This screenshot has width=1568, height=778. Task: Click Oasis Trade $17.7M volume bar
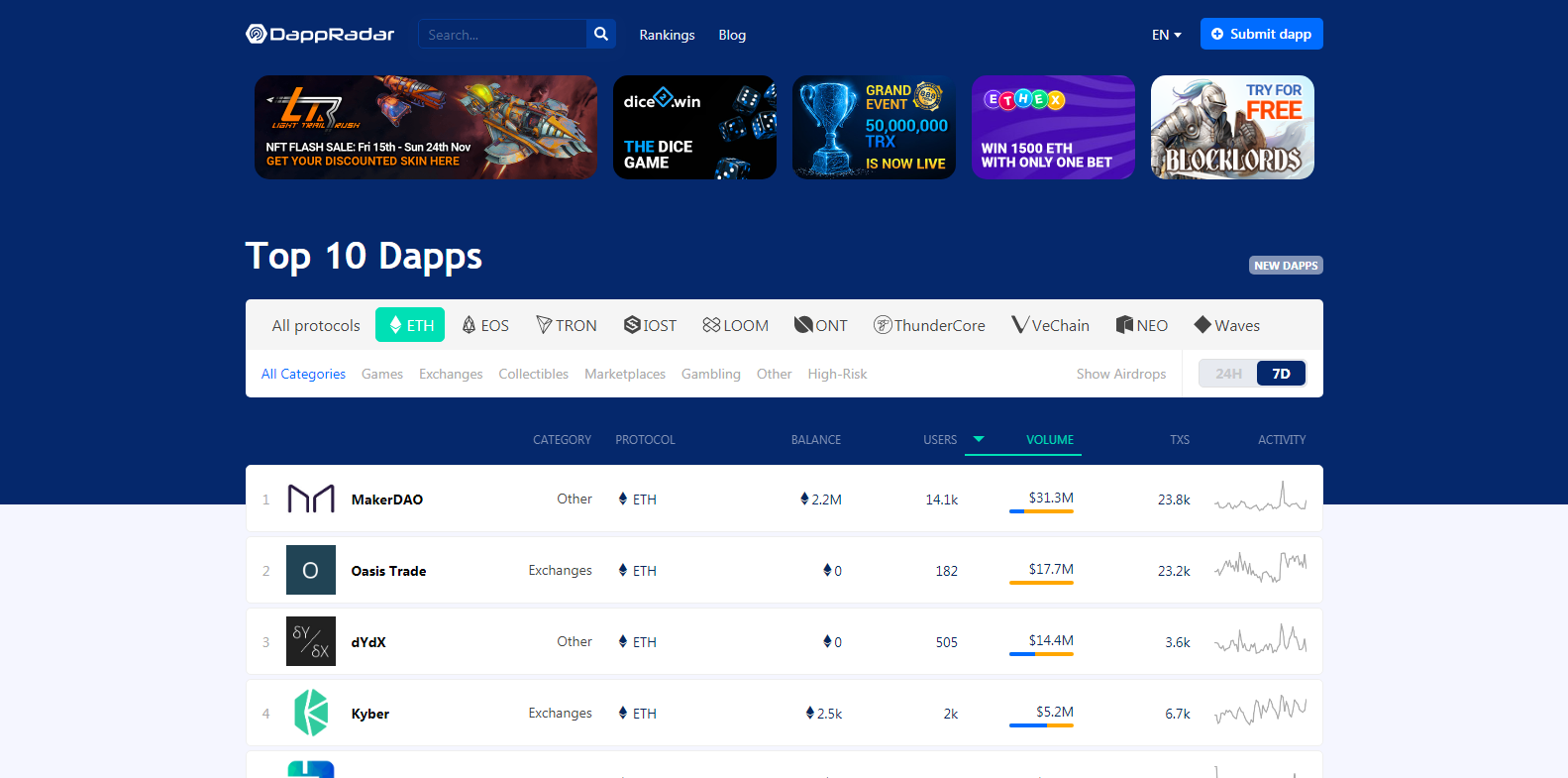pyautogui.click(x=1041, y=583)
